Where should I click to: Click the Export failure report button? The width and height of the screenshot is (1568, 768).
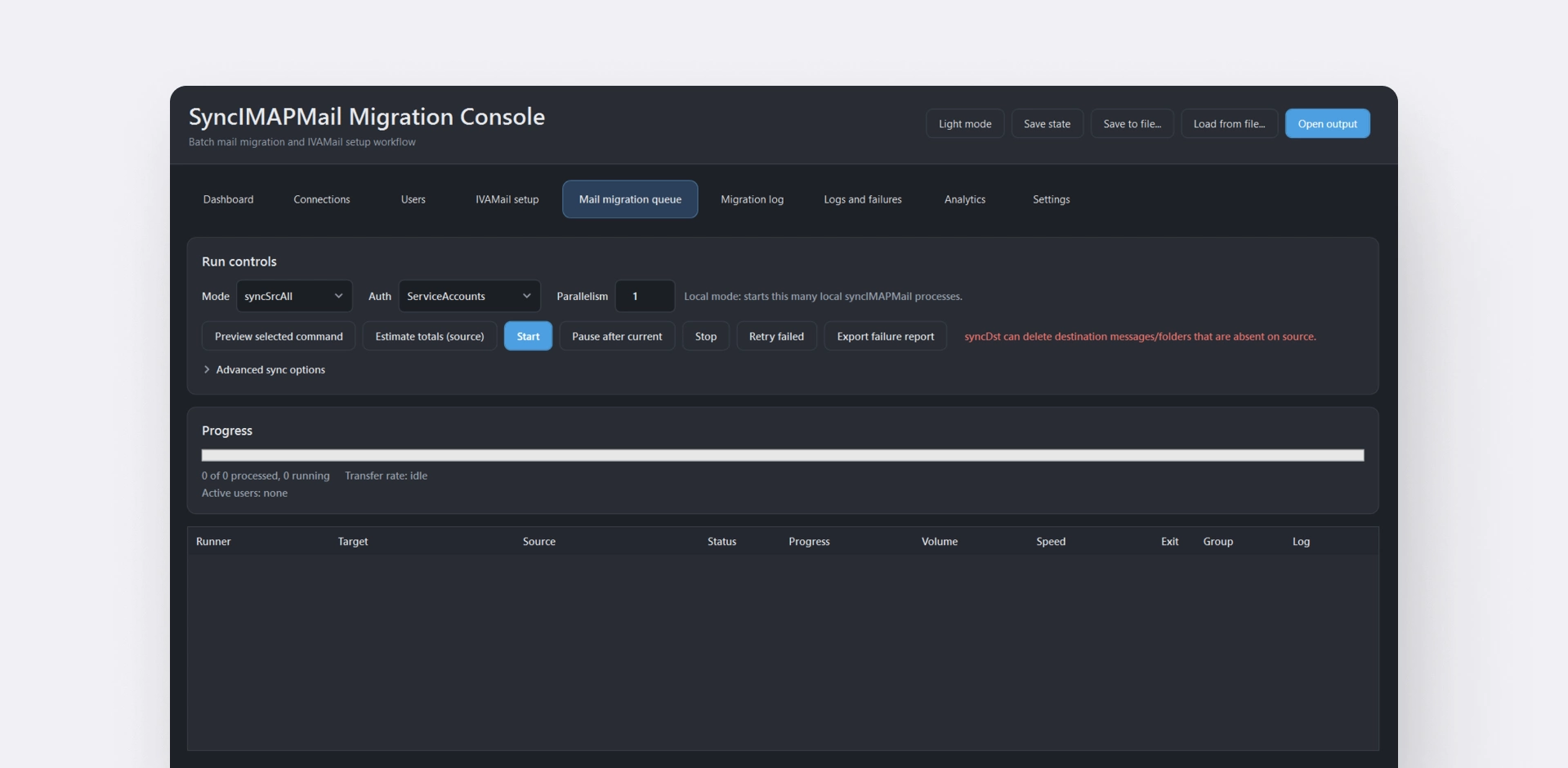tap(885, 336)
